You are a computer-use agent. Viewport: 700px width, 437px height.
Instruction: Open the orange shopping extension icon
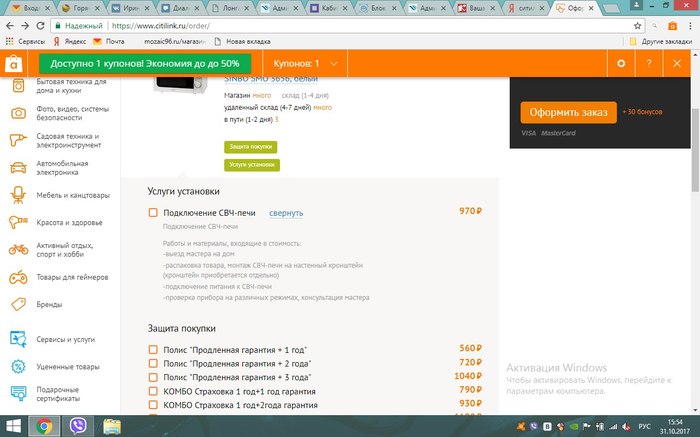pyautogui.click(x=672, y=26)
